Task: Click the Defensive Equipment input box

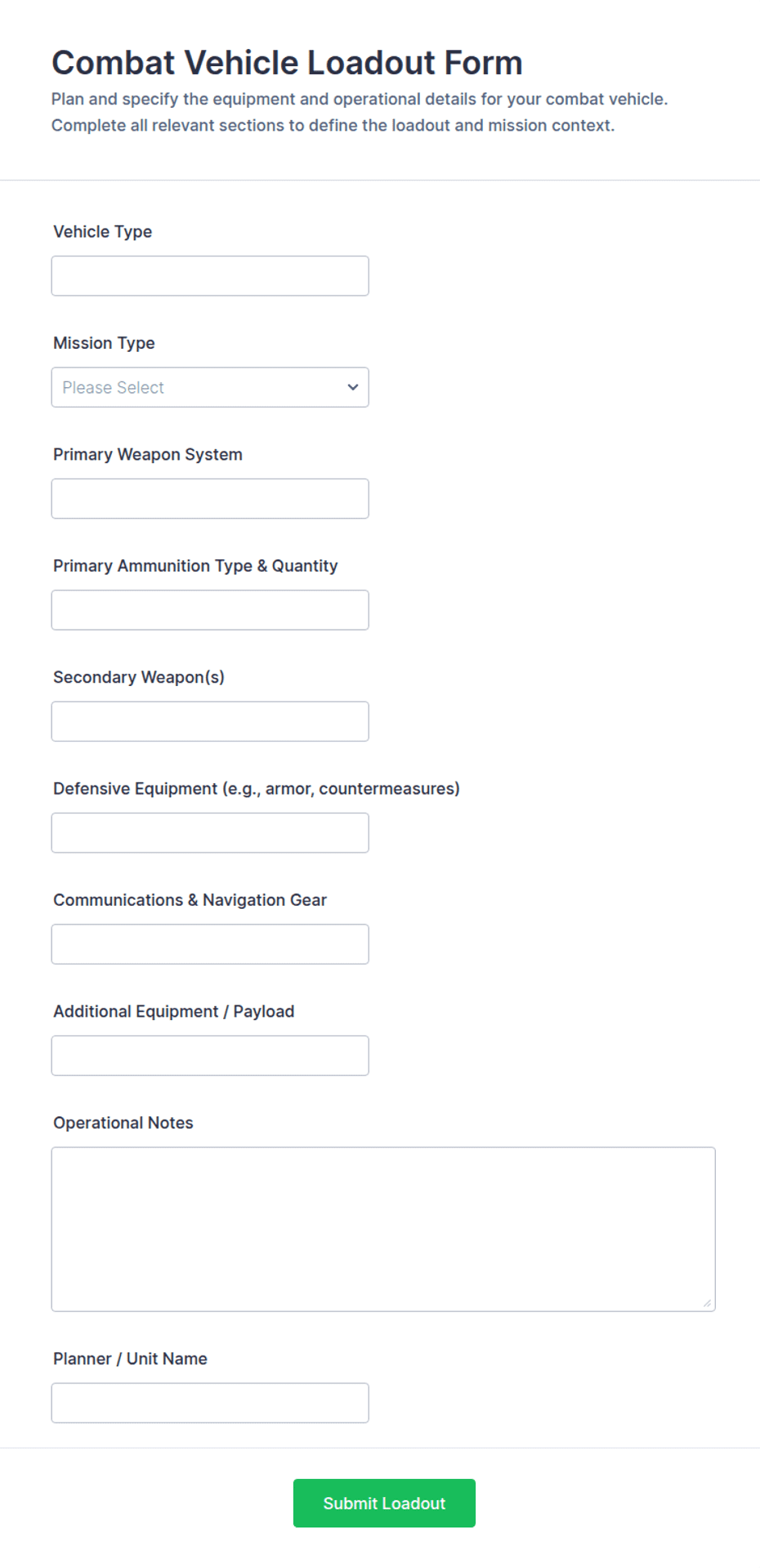Action: [x=210, y=833]
